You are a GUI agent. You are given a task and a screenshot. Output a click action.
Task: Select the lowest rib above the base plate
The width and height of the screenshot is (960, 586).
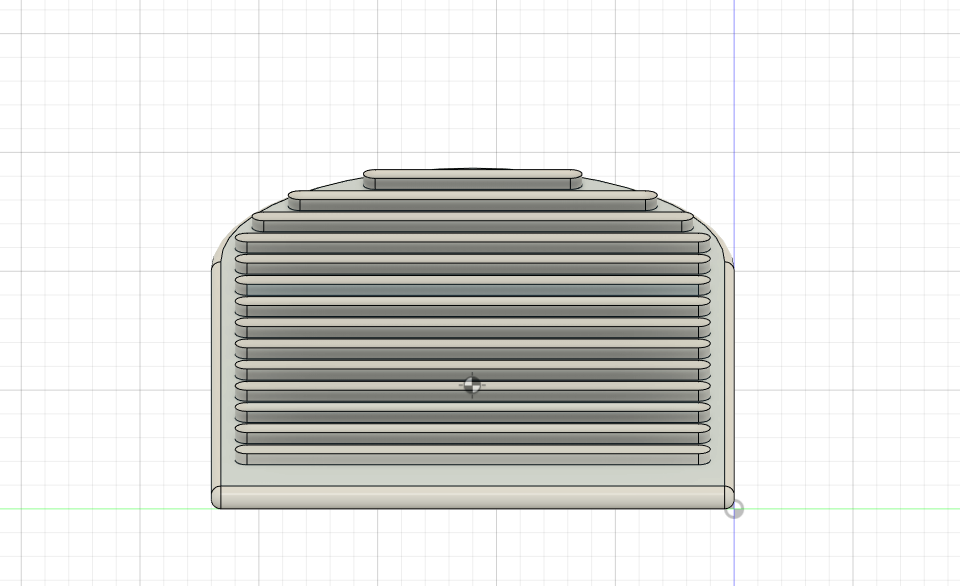[473, 453]
